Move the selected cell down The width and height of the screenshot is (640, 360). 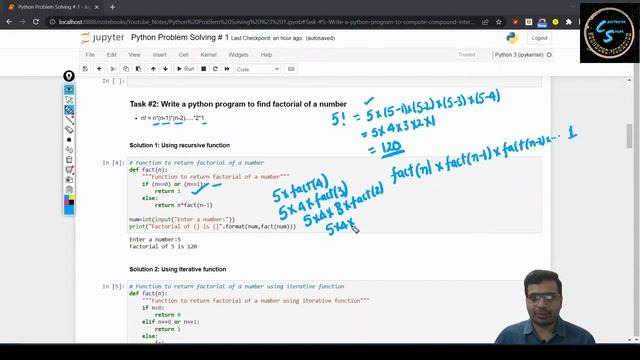[165, 69]
